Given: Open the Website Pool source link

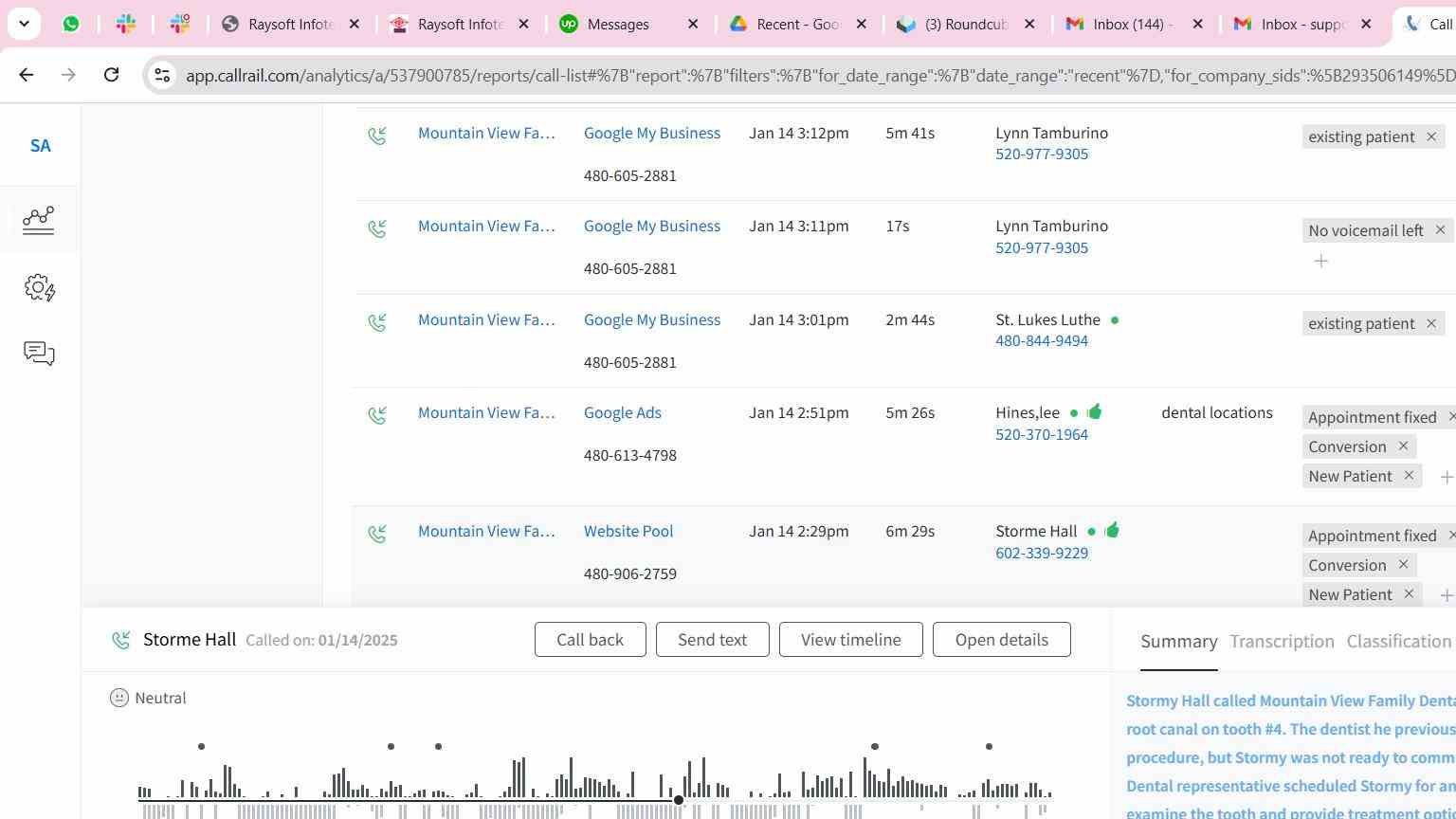Looking at the screenshot, I should pos(628,531).
